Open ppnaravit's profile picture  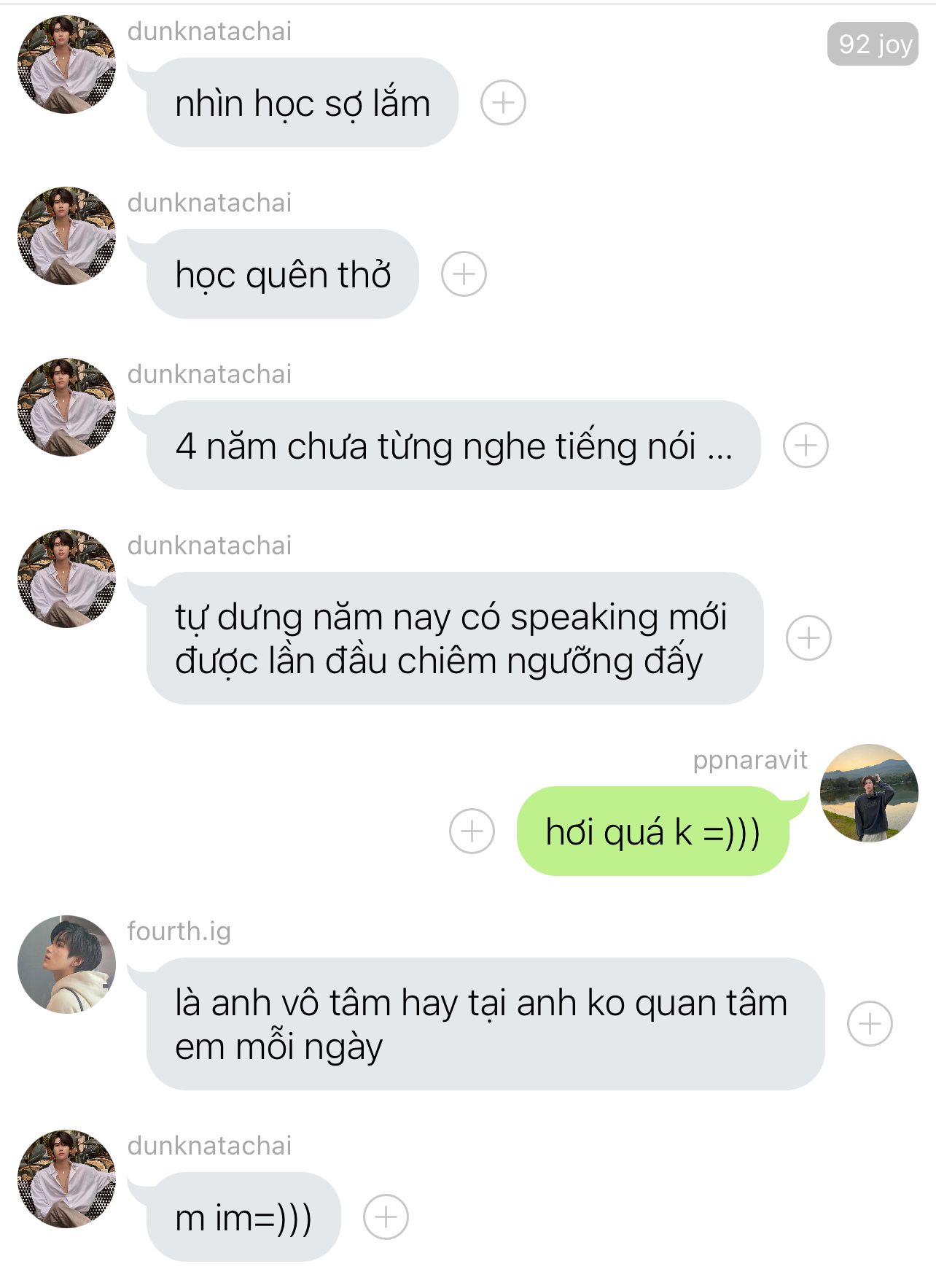click(869, 793)
